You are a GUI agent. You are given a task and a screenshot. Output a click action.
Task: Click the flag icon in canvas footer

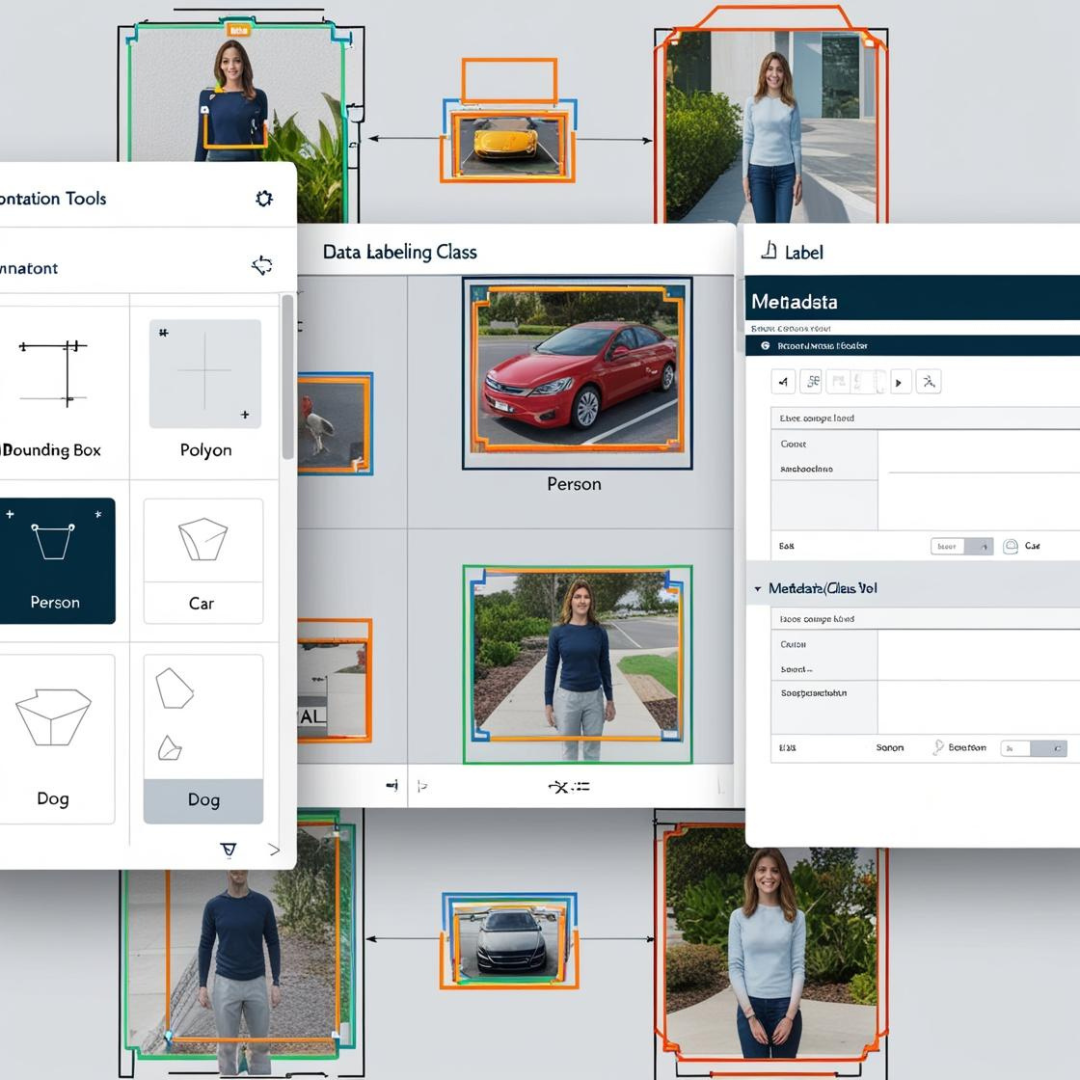422,787
